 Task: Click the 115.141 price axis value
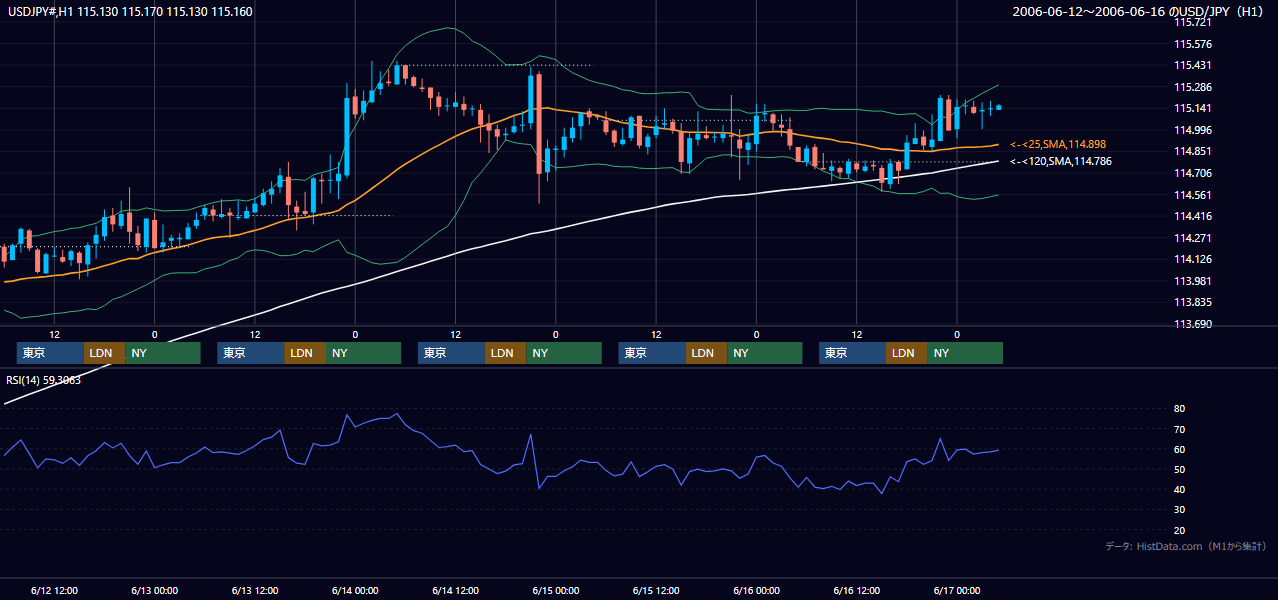(1192, 108)
